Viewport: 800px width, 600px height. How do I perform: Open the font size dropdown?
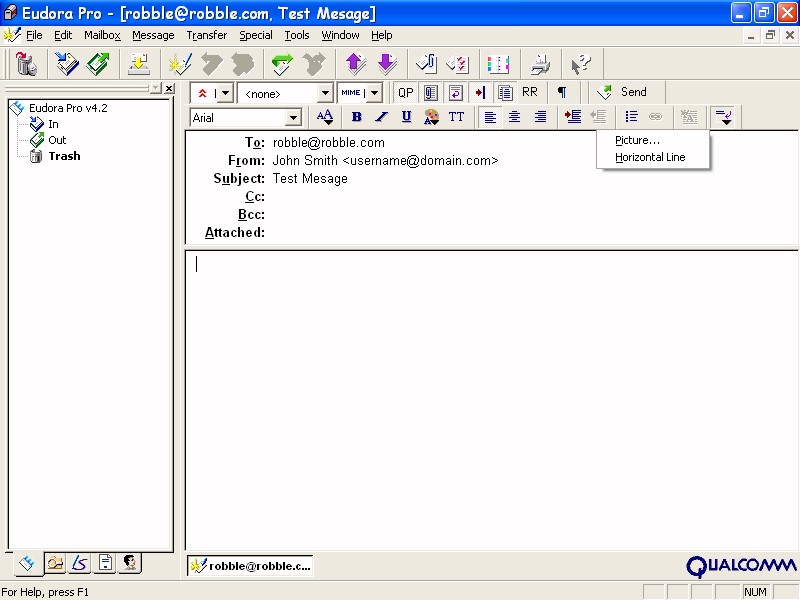click(x=324, y=117)
